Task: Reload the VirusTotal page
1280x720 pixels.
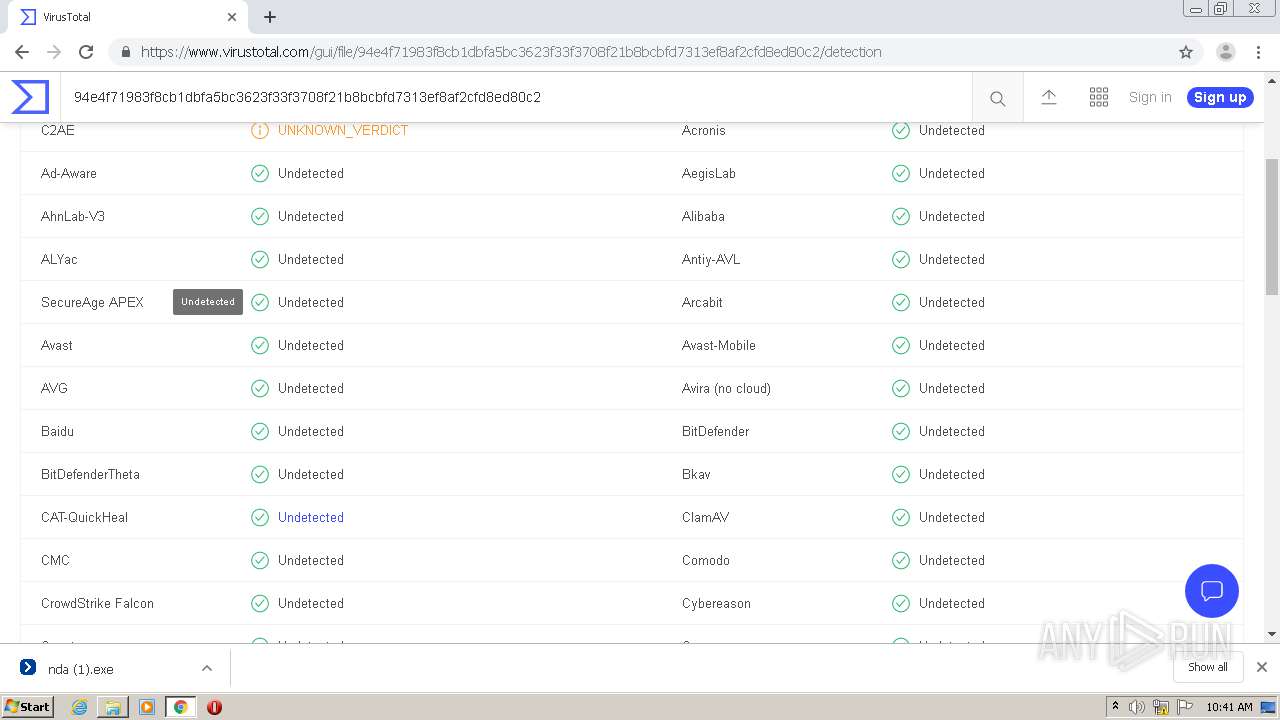Action: click(86, 52)
